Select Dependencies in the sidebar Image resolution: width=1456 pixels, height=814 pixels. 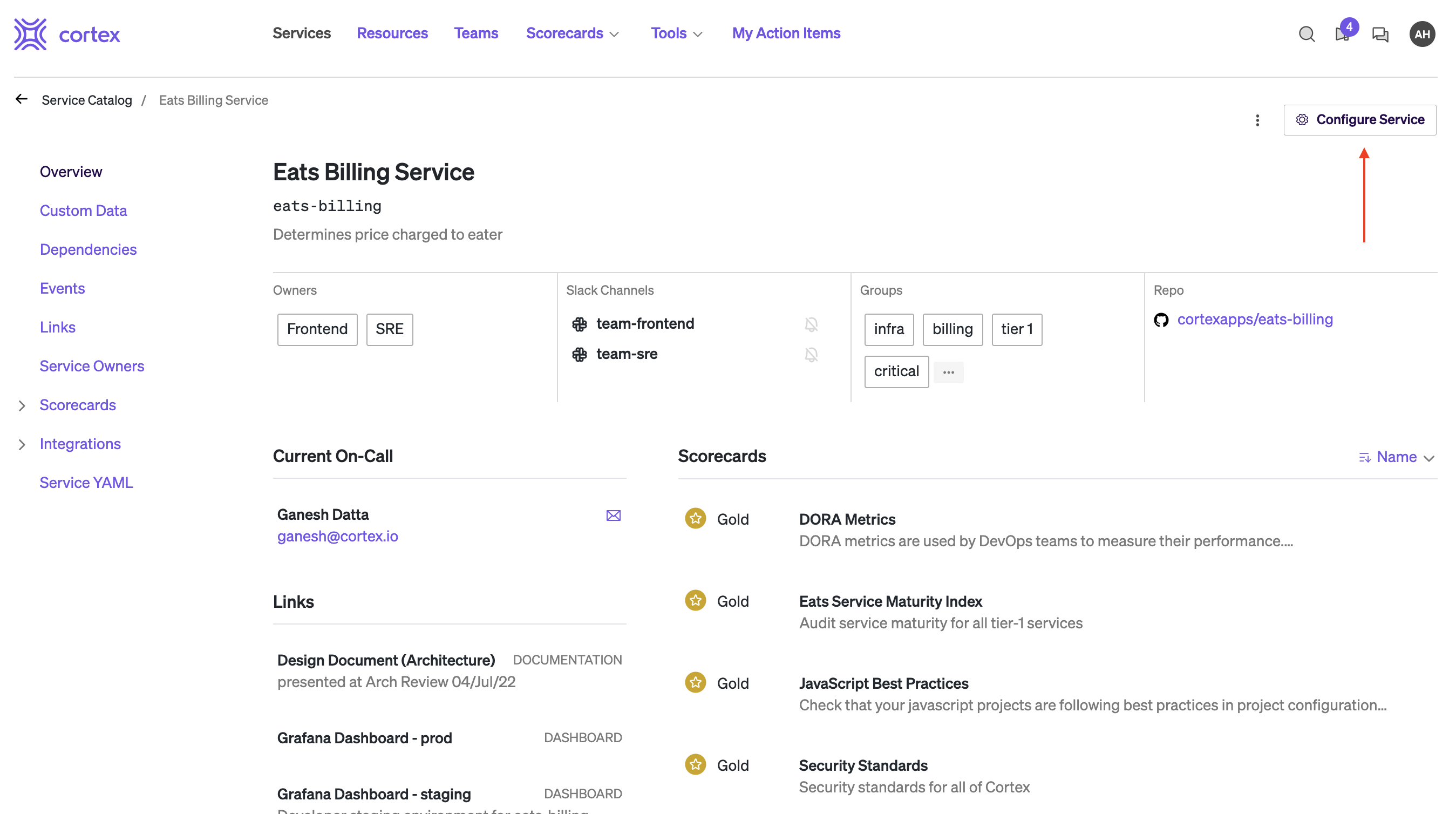tap(88, 250)
